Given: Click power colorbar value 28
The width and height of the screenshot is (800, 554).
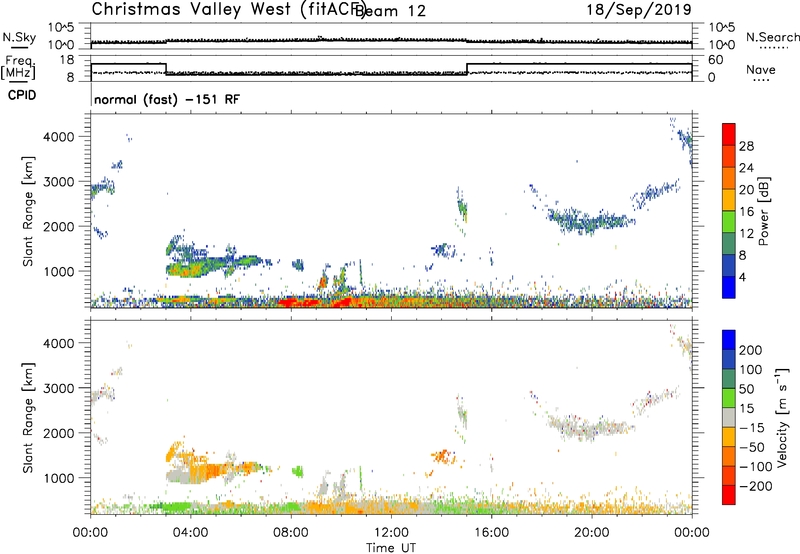Looking at the screenshot, I should click(746, 146).
